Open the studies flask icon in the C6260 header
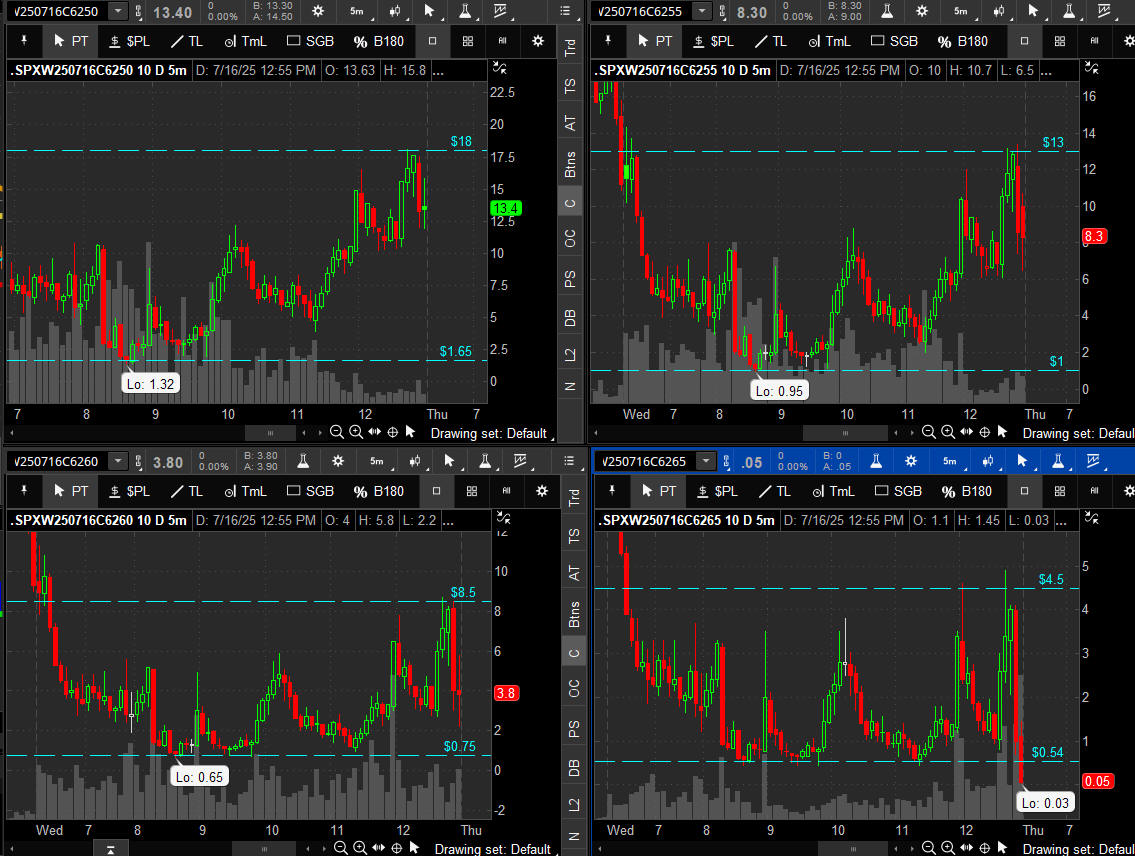 (300, 461)
